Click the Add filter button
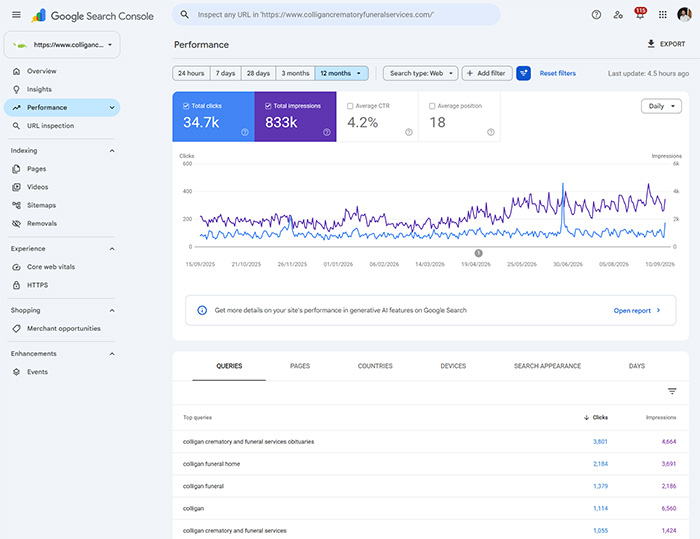The image size is (700, 539). (487, 73)
